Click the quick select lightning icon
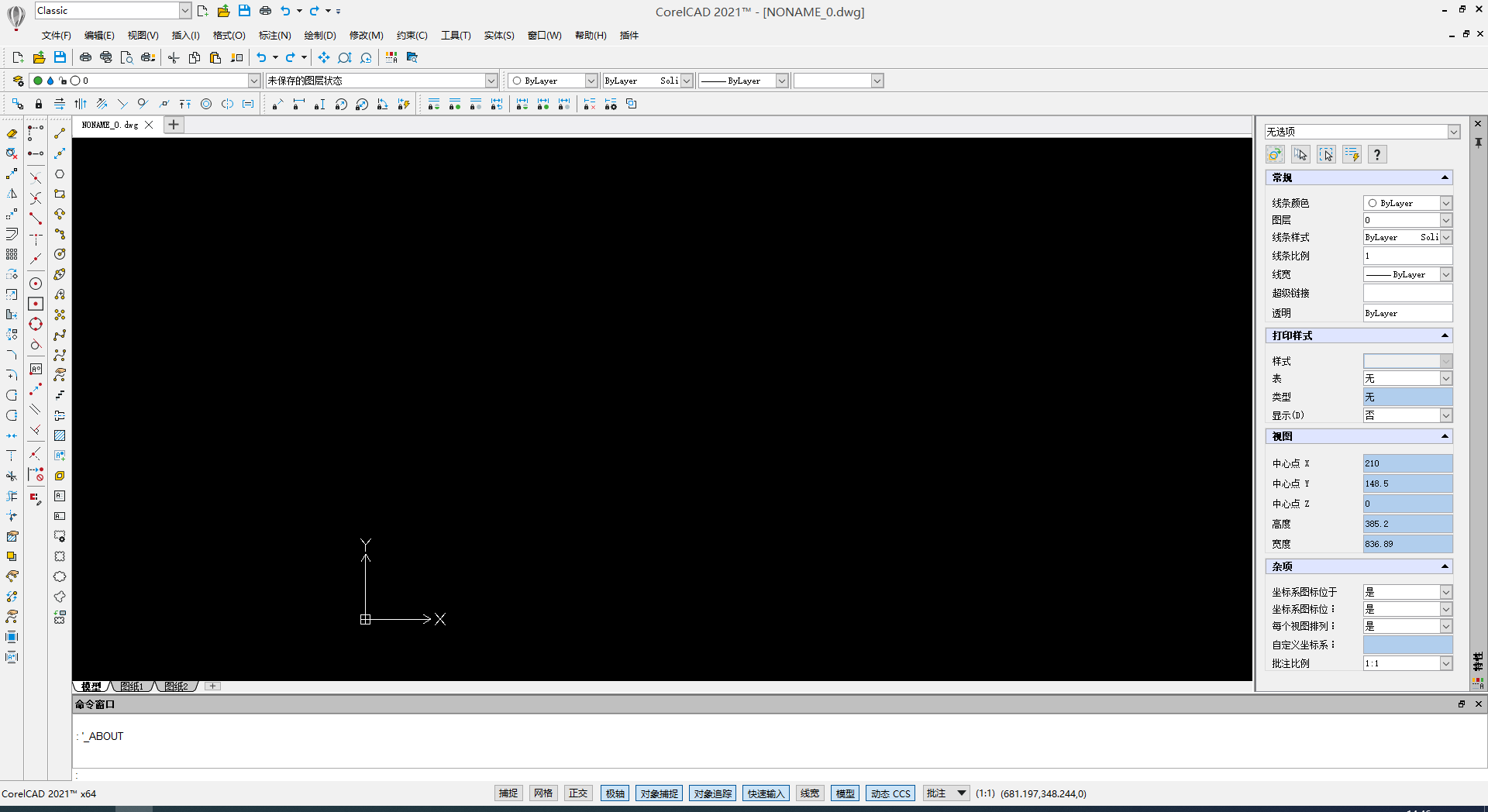This screenshot has height=812, width=1488. tap(1352, 155)
